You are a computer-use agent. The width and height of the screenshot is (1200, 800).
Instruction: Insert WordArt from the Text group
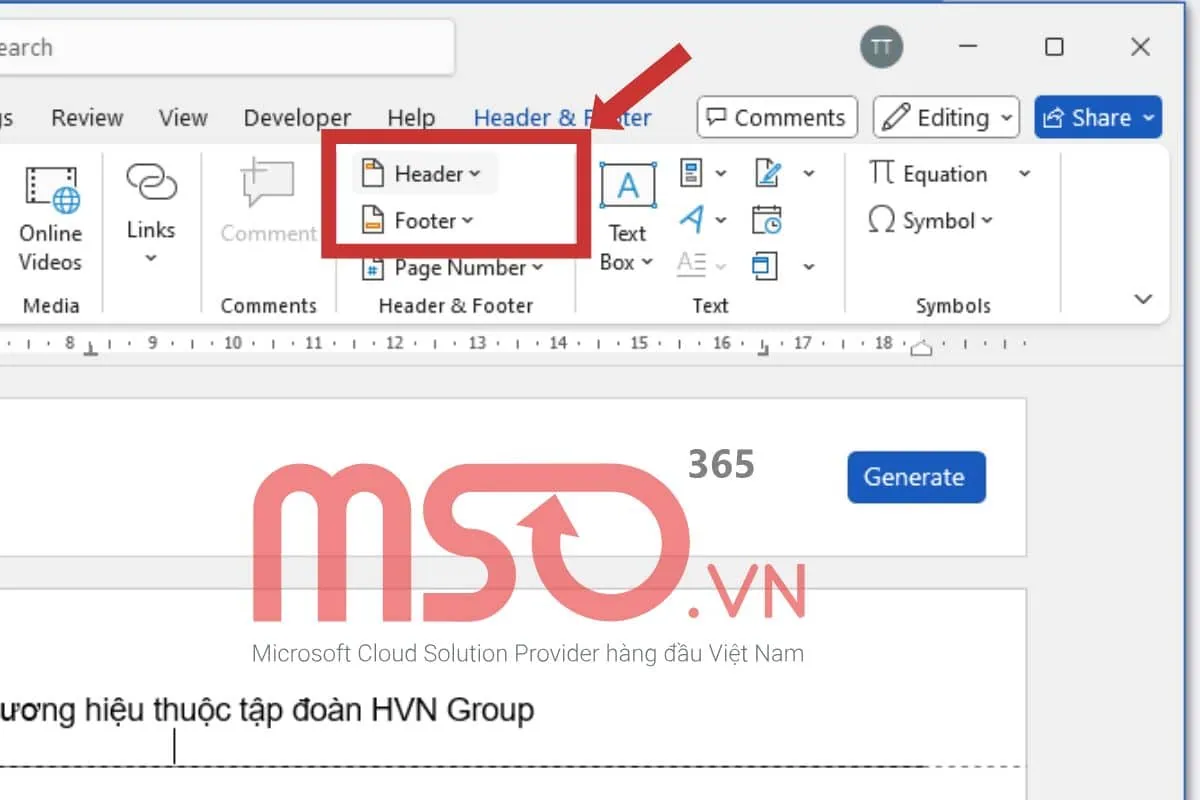pyautogui.click(x=692, y=220)
